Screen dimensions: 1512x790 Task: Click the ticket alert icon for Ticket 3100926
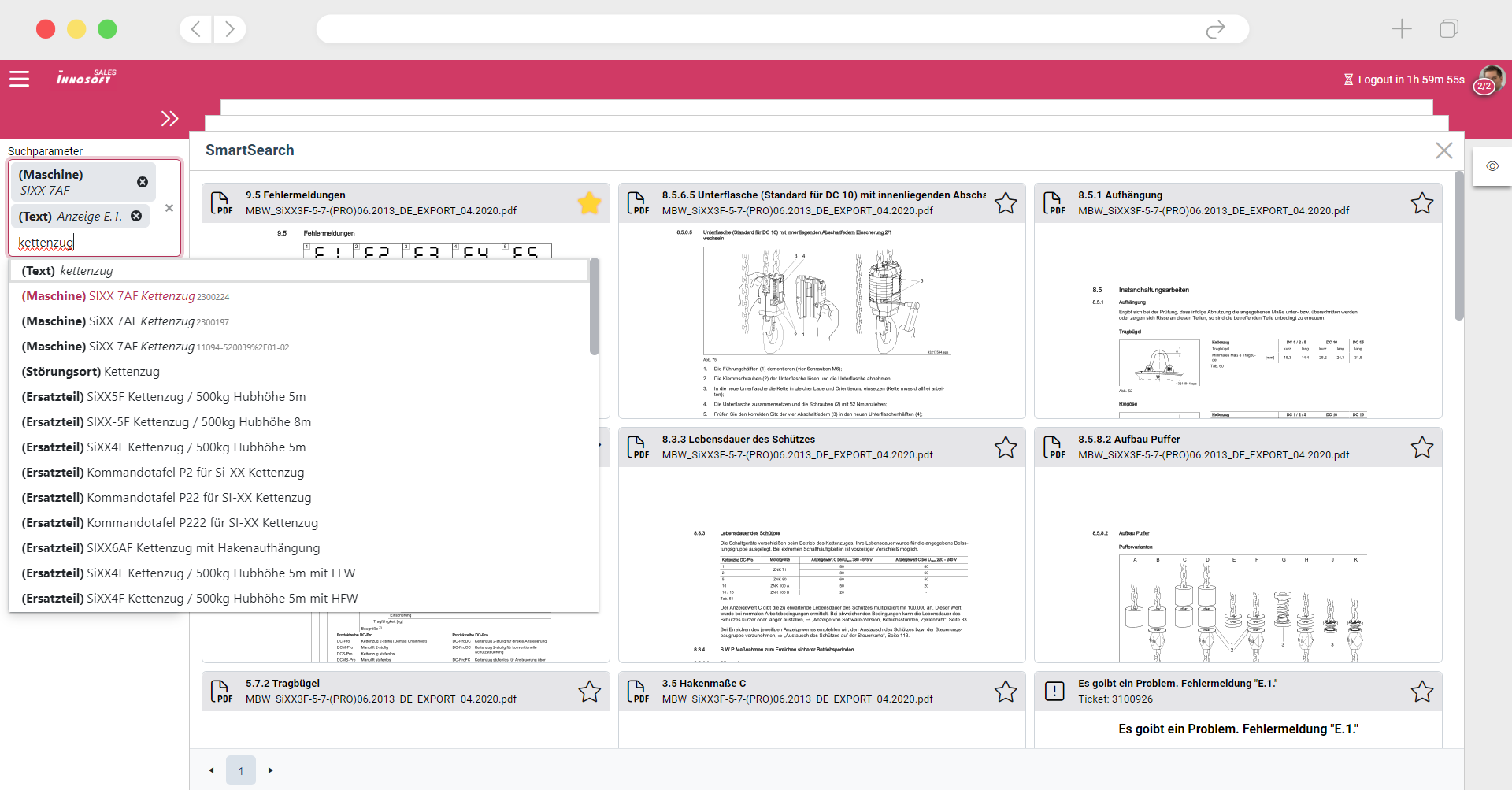pos(1054,692)
